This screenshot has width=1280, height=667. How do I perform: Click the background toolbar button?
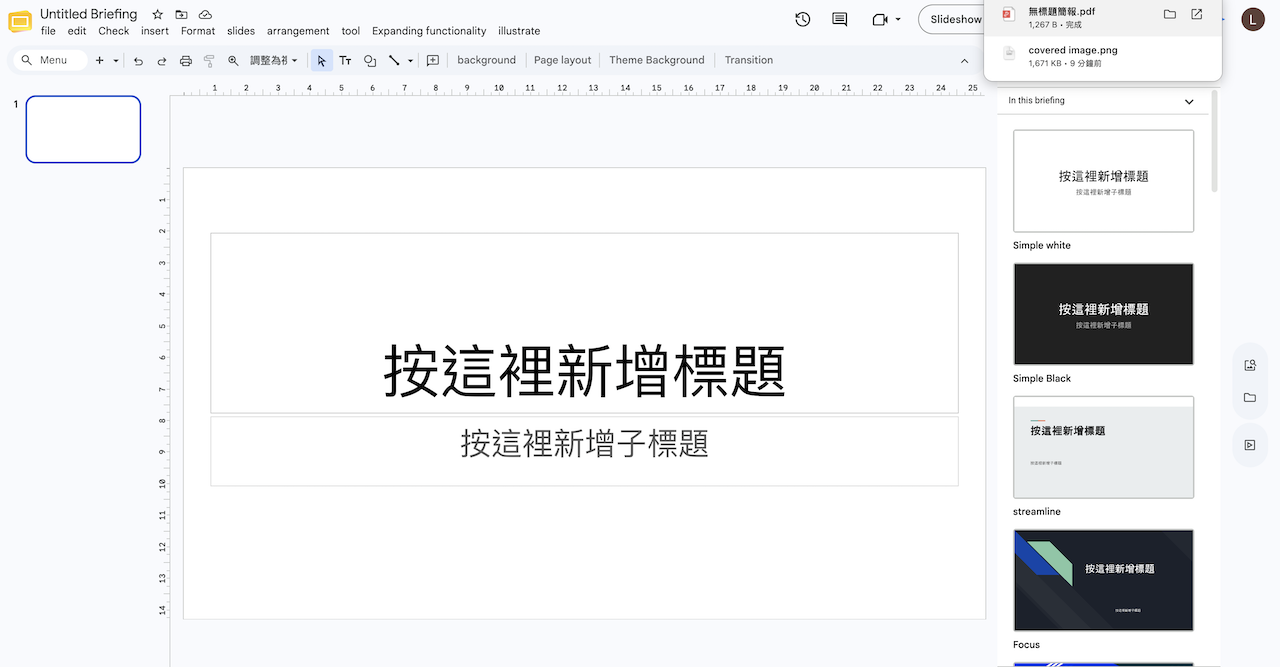(x=486, y=60)
